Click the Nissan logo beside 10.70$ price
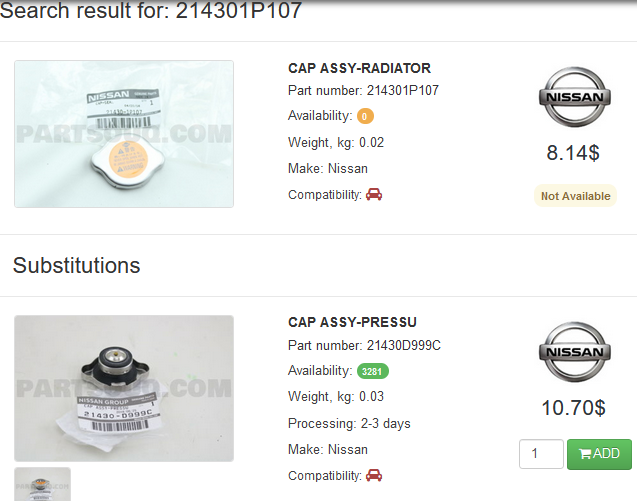This screenshot has width=637, height=501. (x=575, y=352)
